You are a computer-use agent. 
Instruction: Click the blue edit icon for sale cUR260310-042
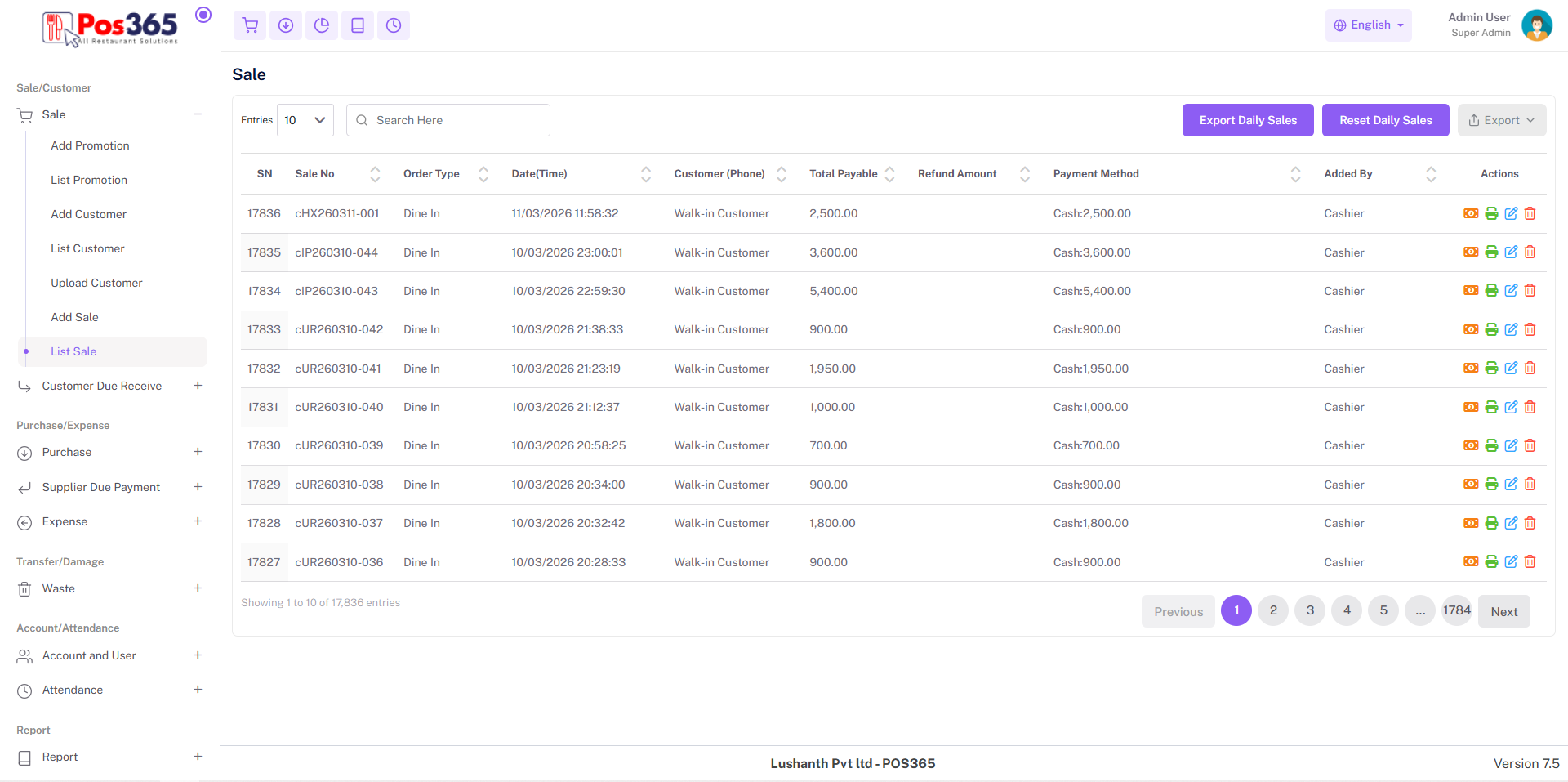coord(1511,329)
